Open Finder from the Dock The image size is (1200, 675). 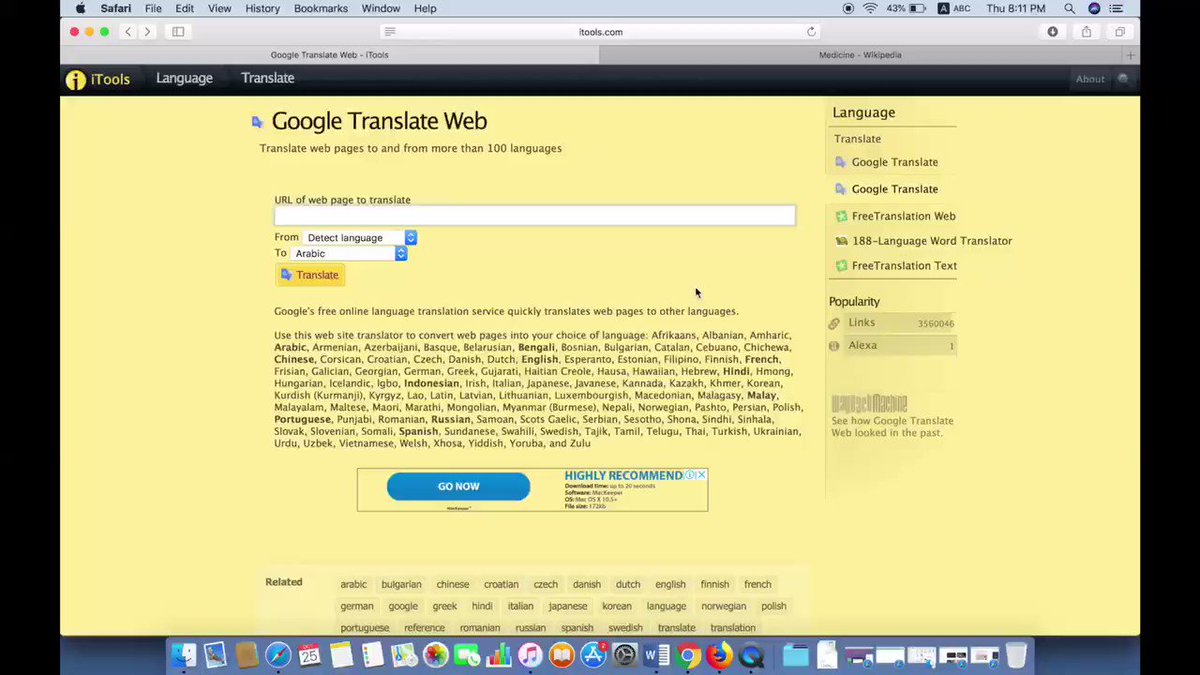(x=183, y=655)
